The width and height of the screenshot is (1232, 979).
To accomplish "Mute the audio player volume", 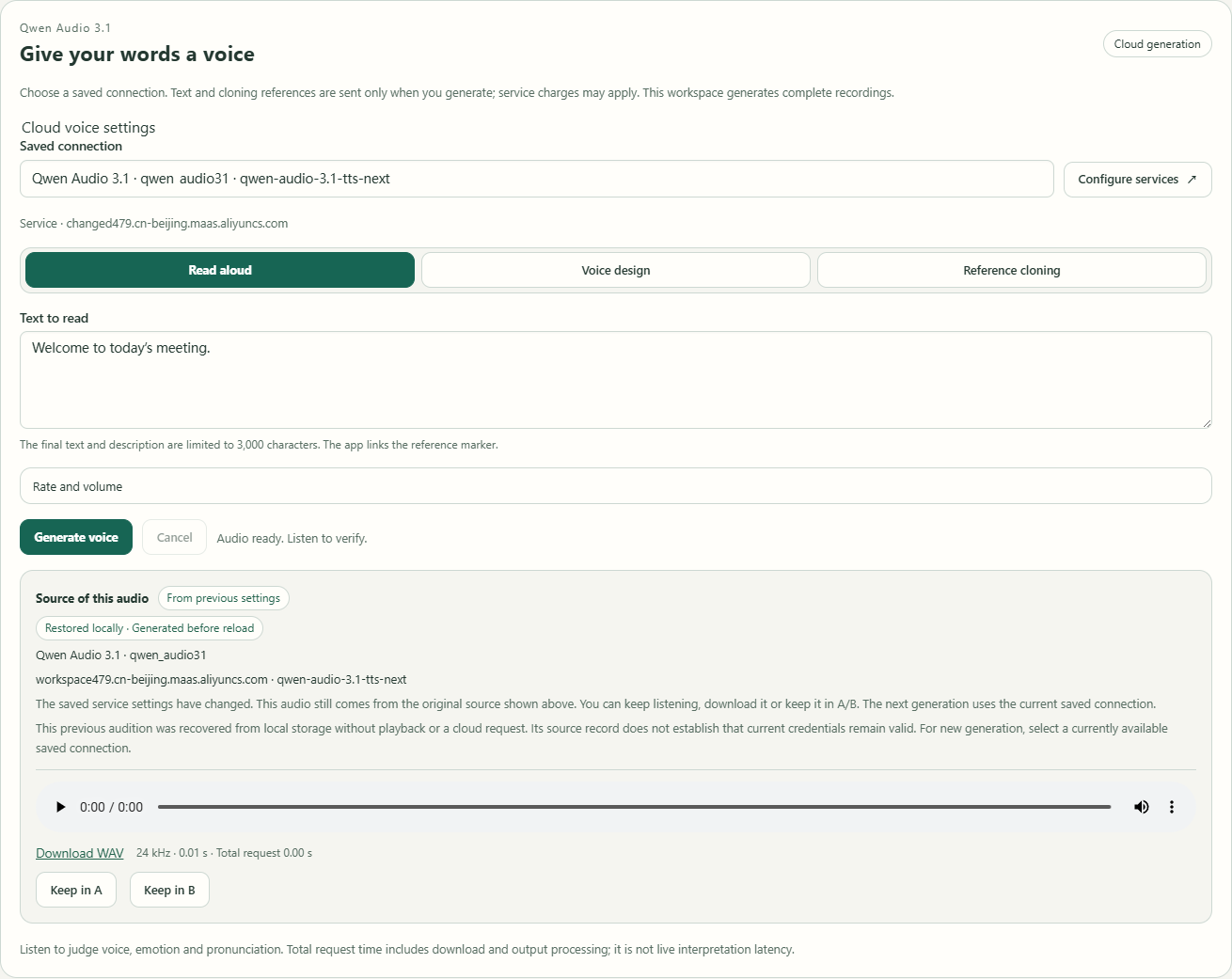I will coord(1142,807).
